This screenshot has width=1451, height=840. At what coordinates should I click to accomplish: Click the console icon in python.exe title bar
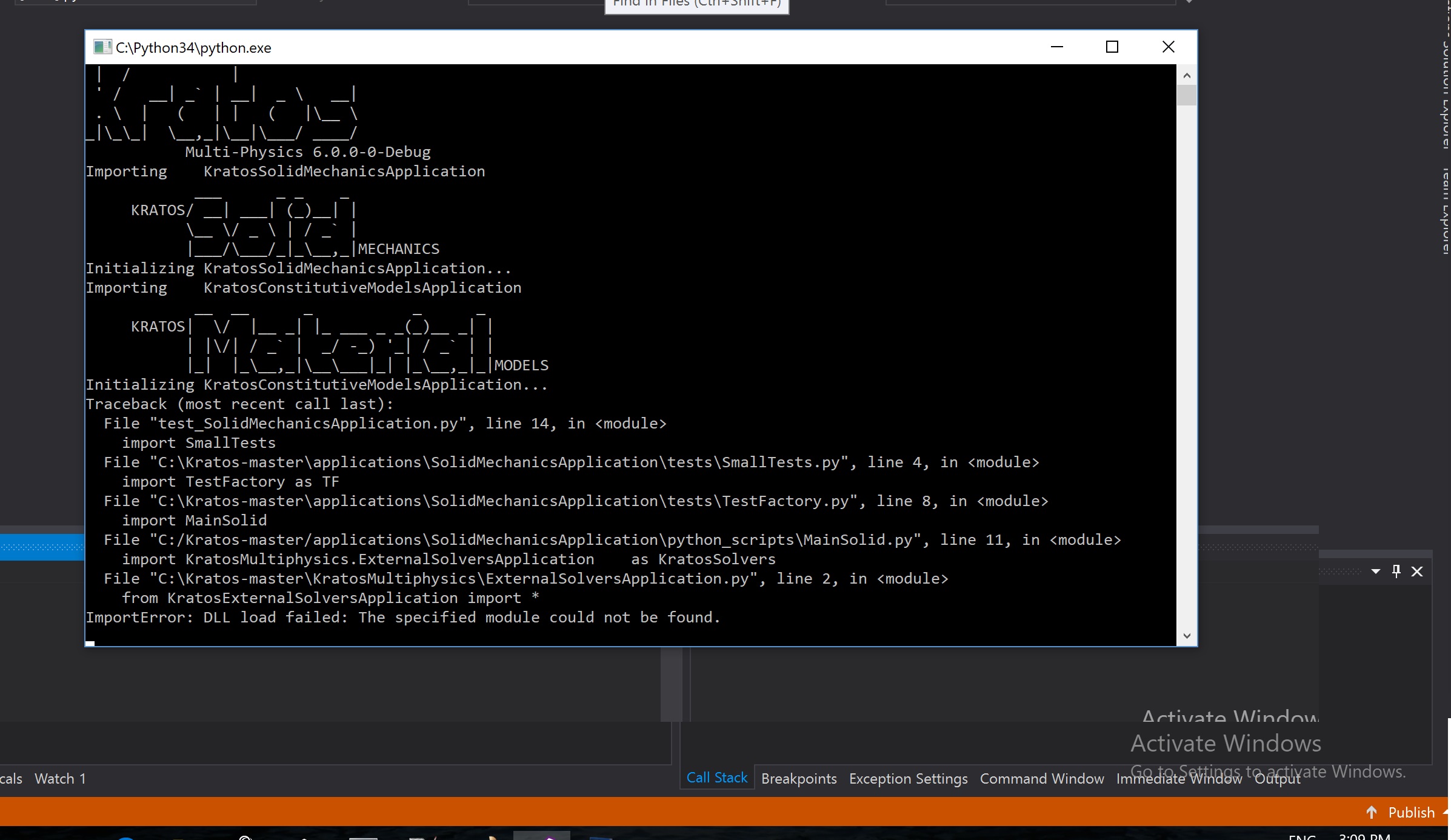pyautogui.click(x=102, y=47)
